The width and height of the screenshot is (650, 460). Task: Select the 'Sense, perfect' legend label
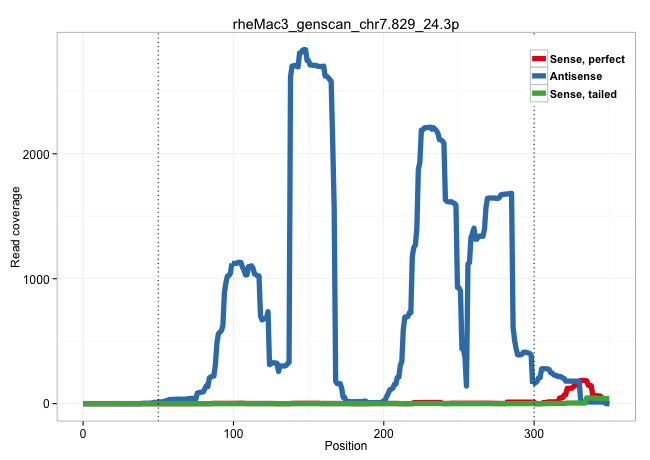(x=587, y=59)
